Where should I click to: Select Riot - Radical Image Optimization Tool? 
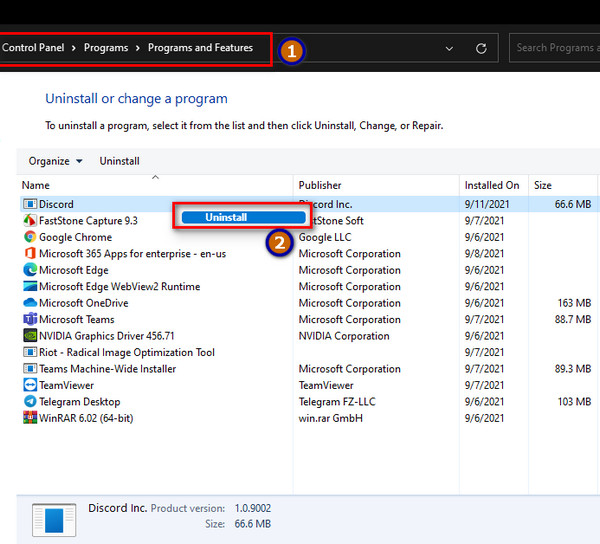coord(127,352)
